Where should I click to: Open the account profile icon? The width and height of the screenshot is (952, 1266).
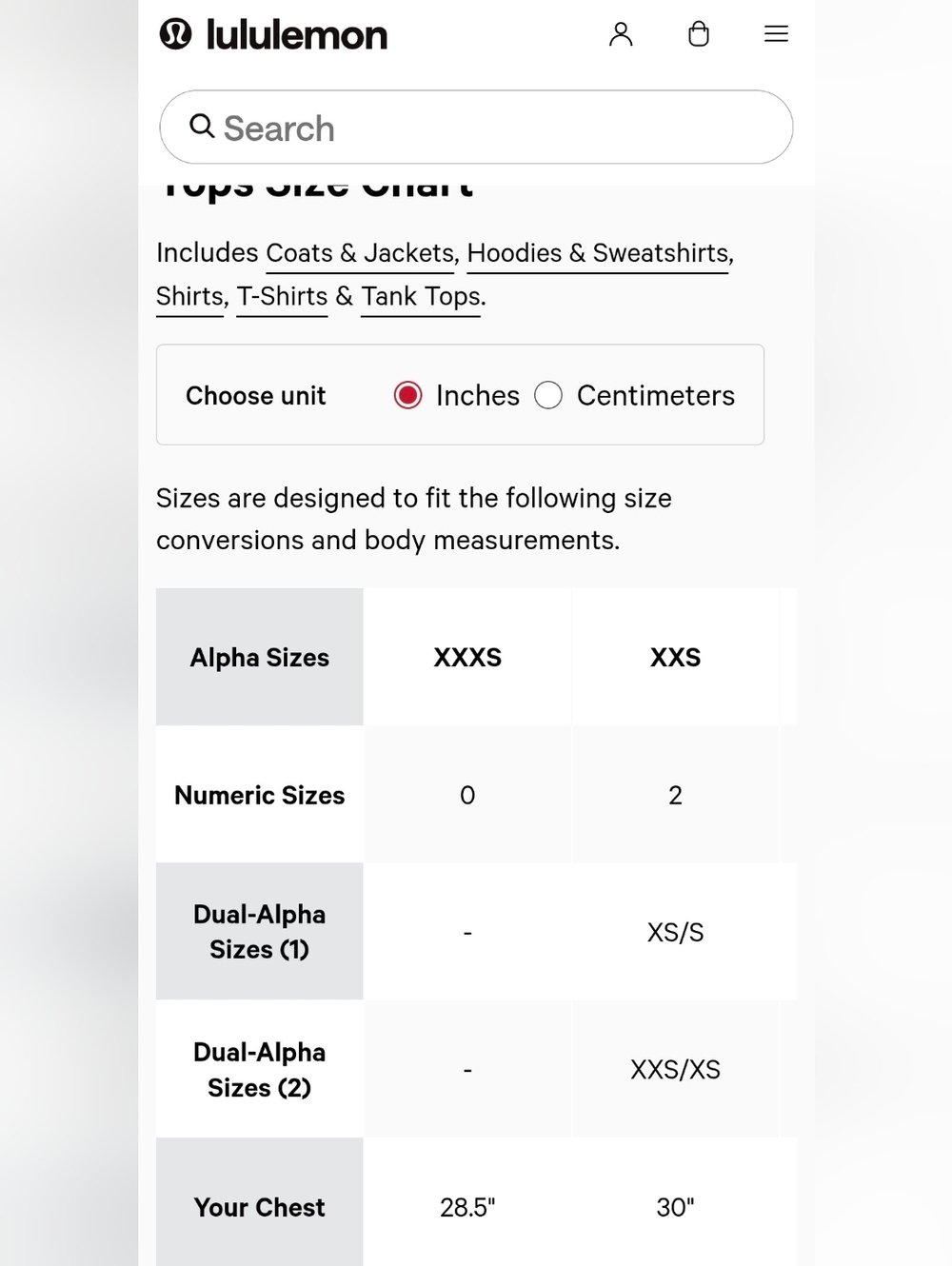coord(621,34)
